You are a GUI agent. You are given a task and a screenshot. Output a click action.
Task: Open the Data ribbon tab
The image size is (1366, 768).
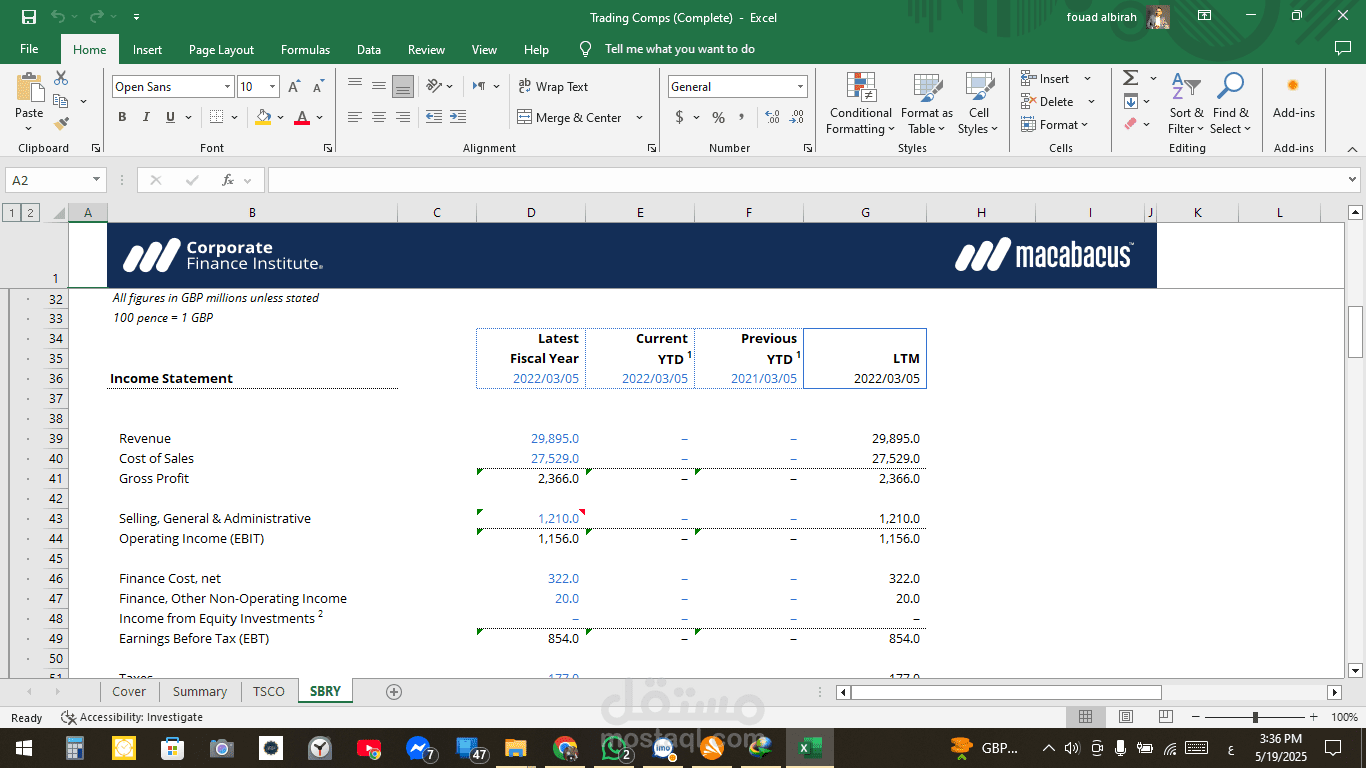369,49
